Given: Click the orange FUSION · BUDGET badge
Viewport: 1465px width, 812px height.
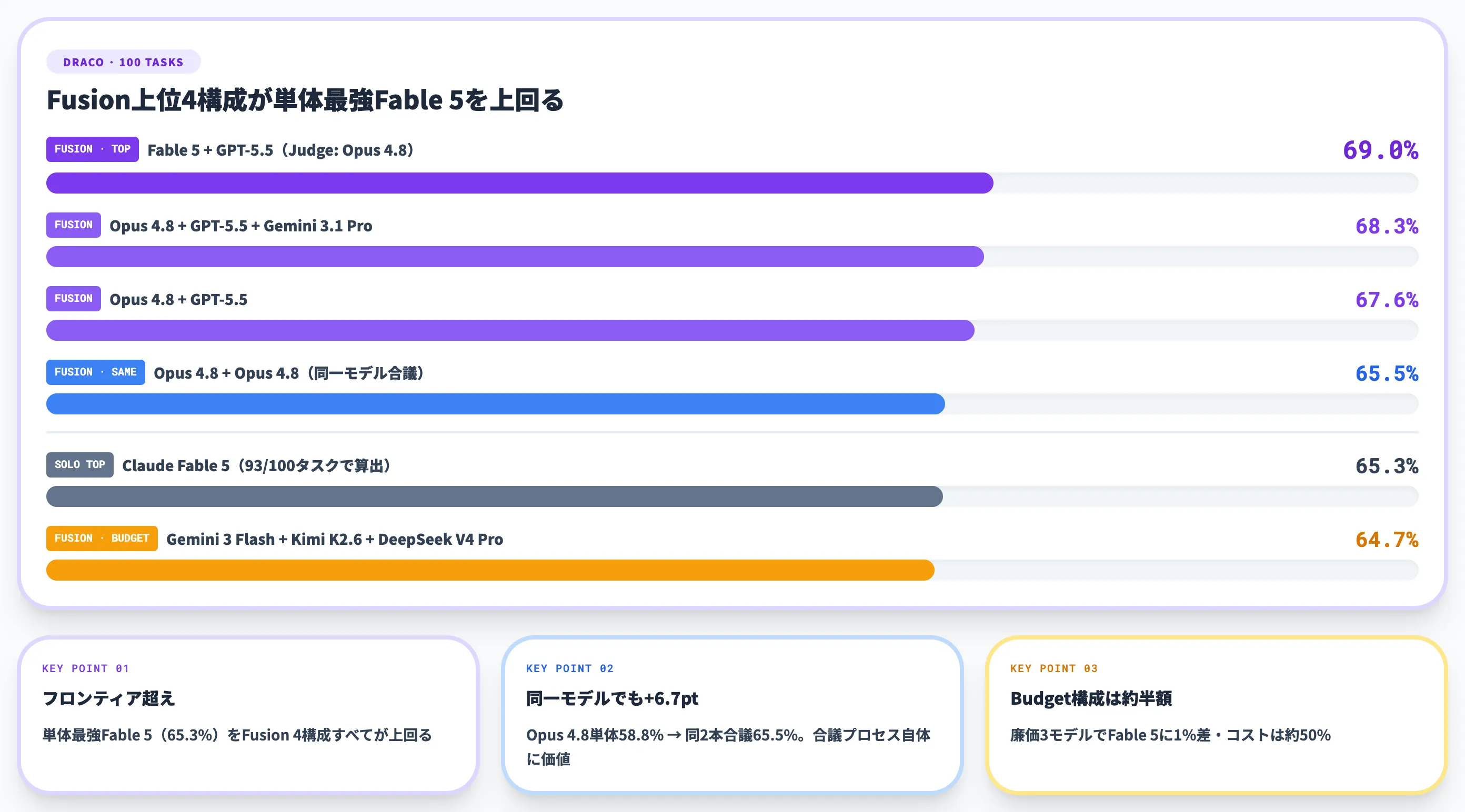Looking at the screenshot, I should click(102, 539).
